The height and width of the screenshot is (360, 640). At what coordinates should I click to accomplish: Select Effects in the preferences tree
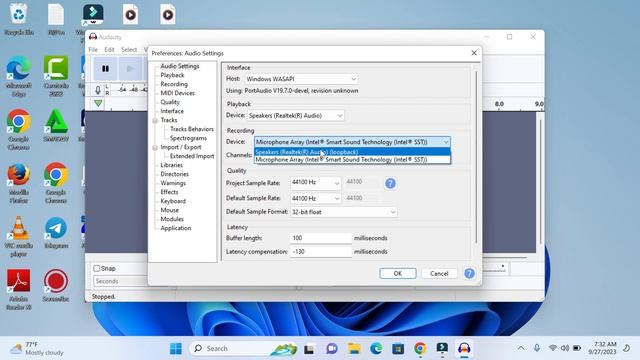[x=169, y=192]
